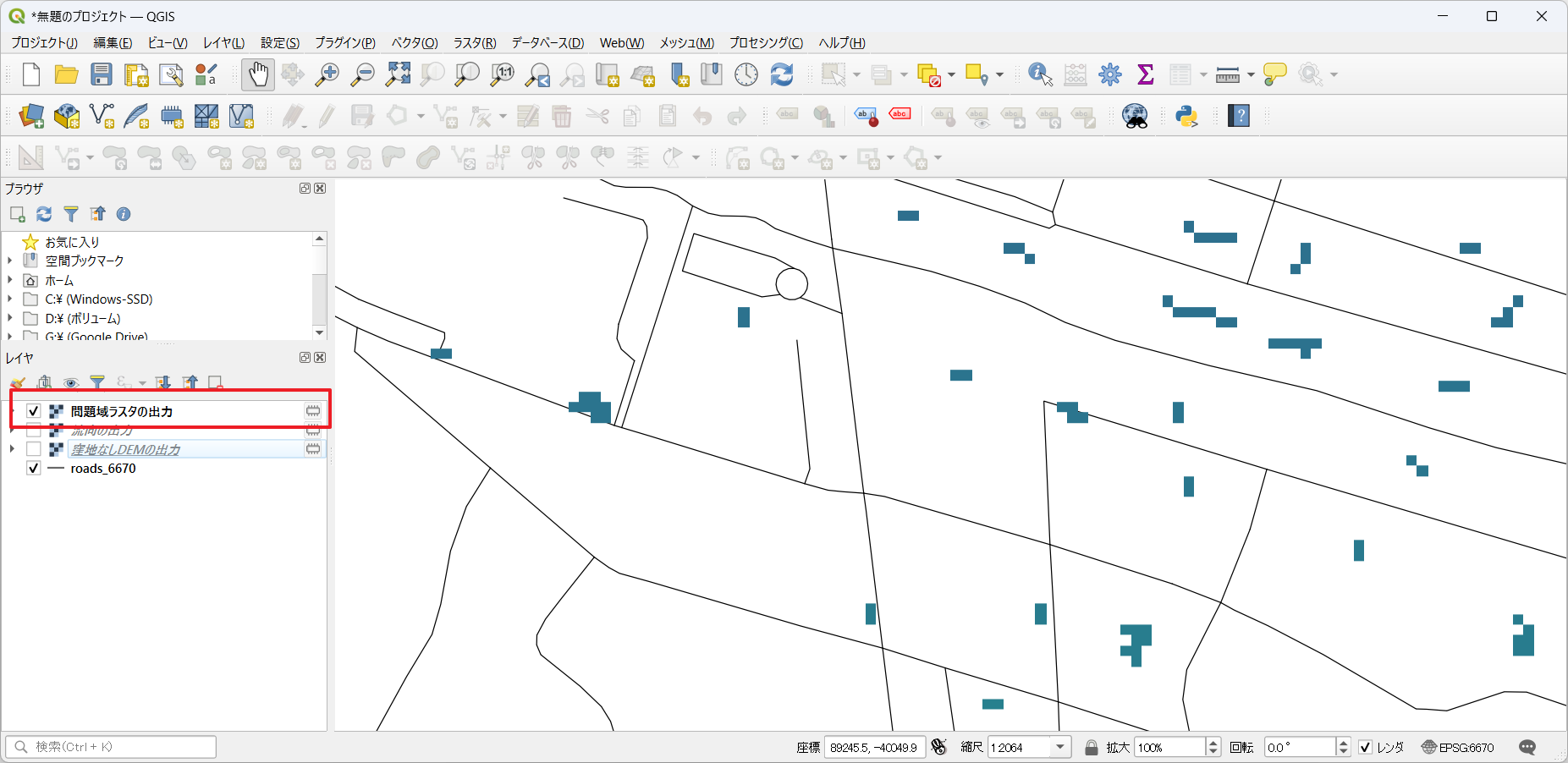The width and height of the screenshot is (1568, 763).
Task: Filter the Browser panel with the funnel icon
Action: [x=71, y=214]
